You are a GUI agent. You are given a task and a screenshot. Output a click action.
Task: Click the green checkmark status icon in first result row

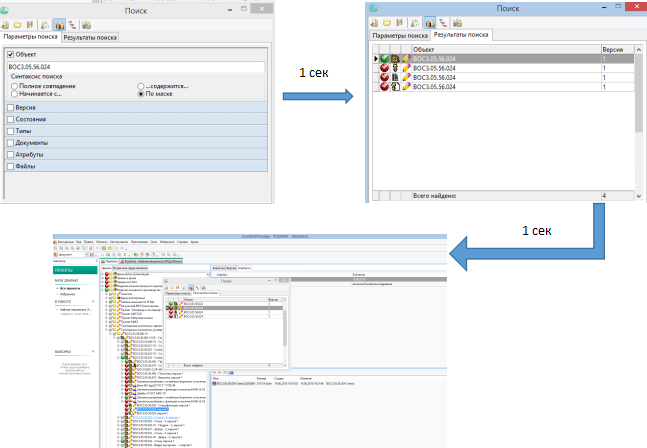(384, 60)
